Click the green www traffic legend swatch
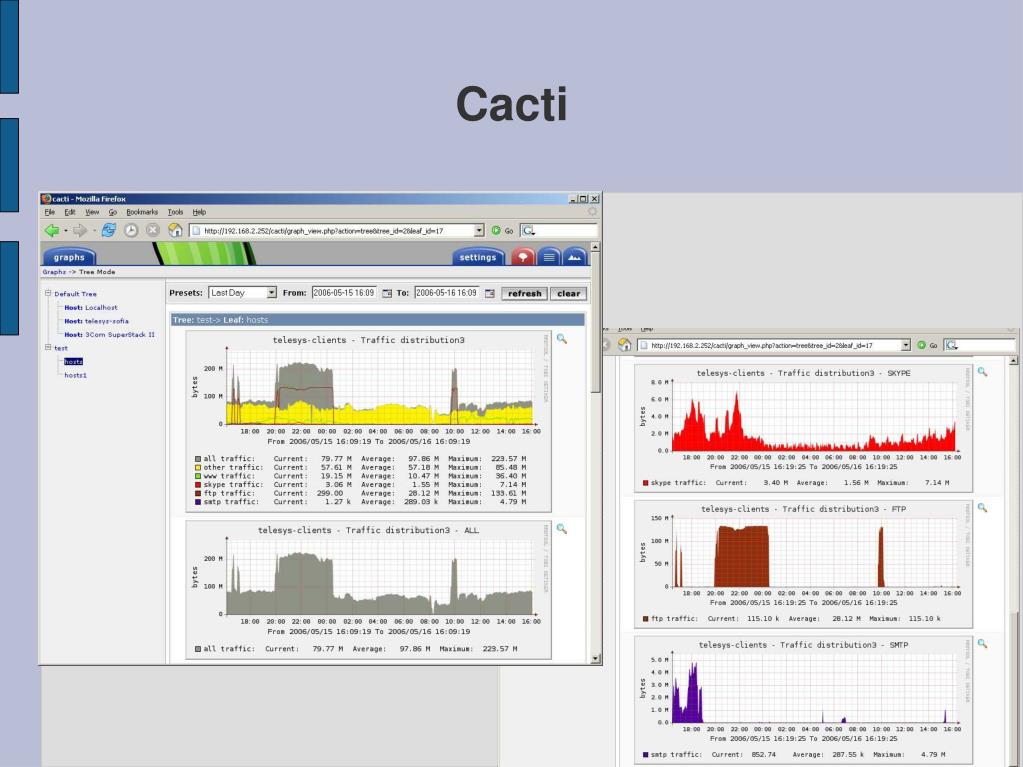The height and width of the screenshot is (767, 1023). tap(198, 476)
